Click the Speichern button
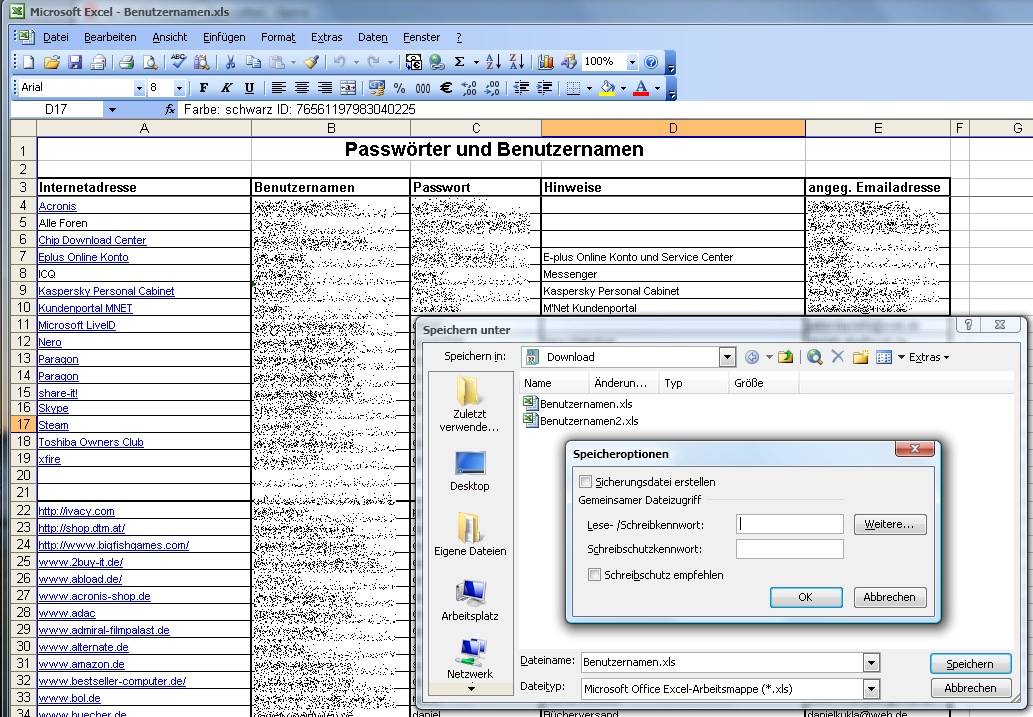This screenshot has width=1033, height=717. point(970,664)
